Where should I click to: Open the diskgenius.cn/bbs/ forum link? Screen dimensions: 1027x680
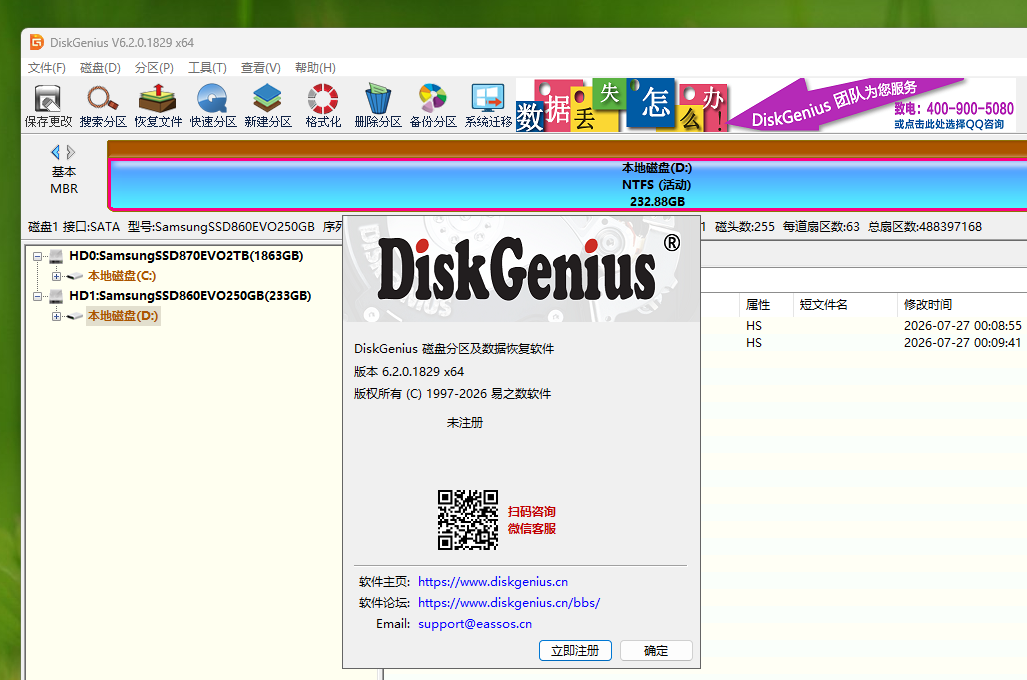(509, 603)
